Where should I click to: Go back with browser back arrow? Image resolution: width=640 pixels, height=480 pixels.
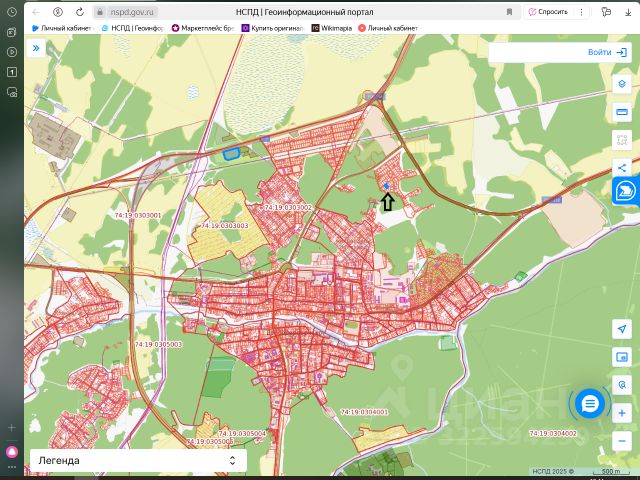coord(36,12)
